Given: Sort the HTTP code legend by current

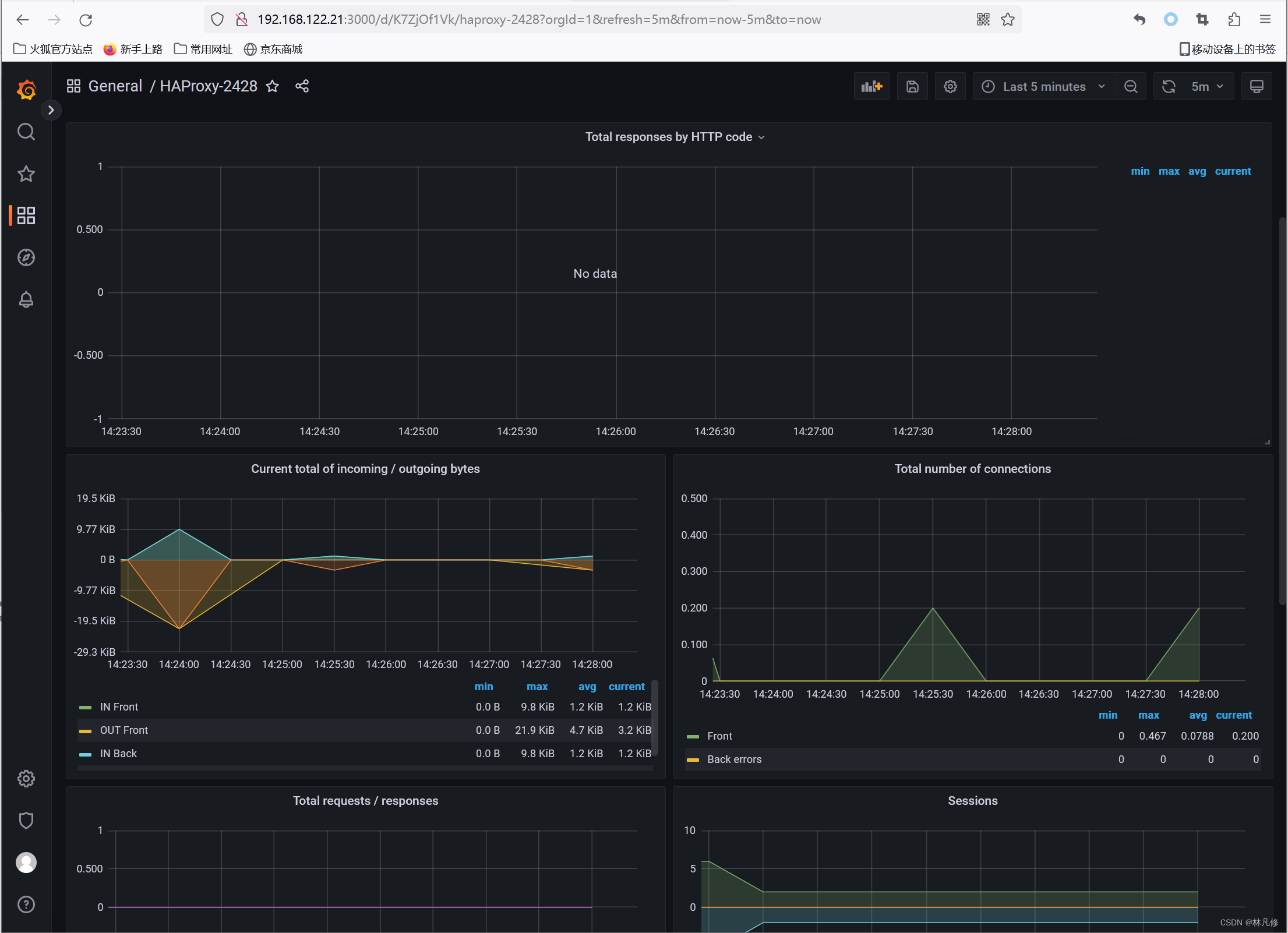Looking at the screenshot, I should click(1233, 171).
